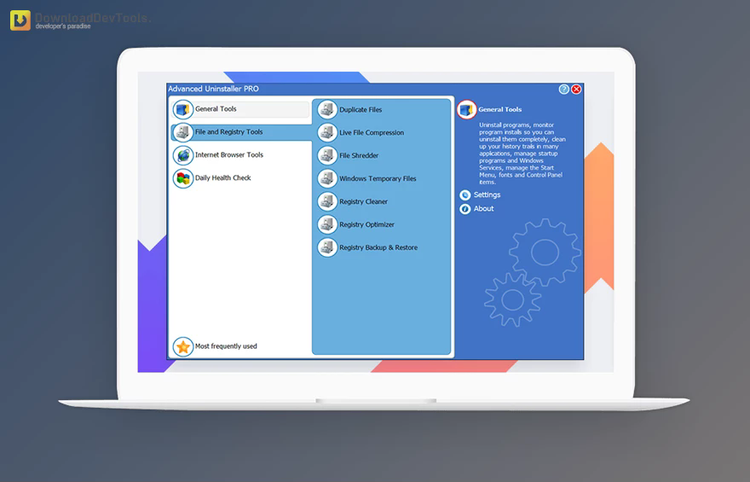The height and width of the screenshot is (482, 750).
Task: Click the Internet Browser Tools globe icon
Action: coord(183,155)
